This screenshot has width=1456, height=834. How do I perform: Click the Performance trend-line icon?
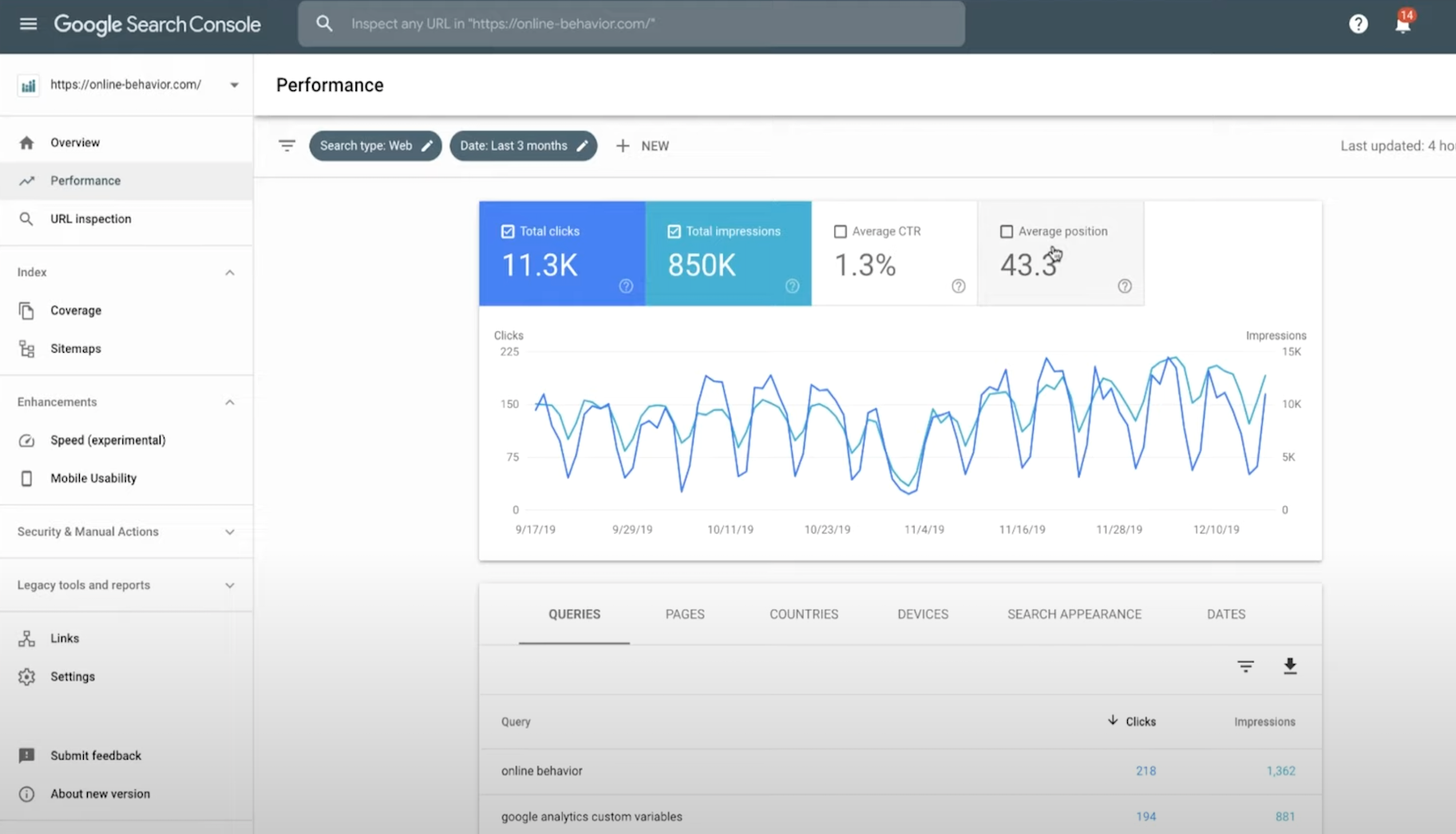pos(26,181)
